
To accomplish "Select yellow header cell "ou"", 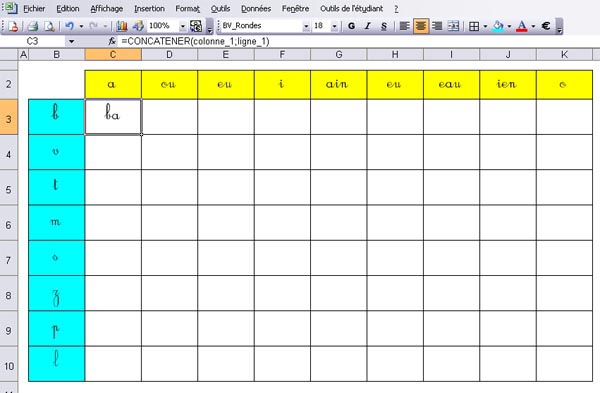I will point(169,85).
